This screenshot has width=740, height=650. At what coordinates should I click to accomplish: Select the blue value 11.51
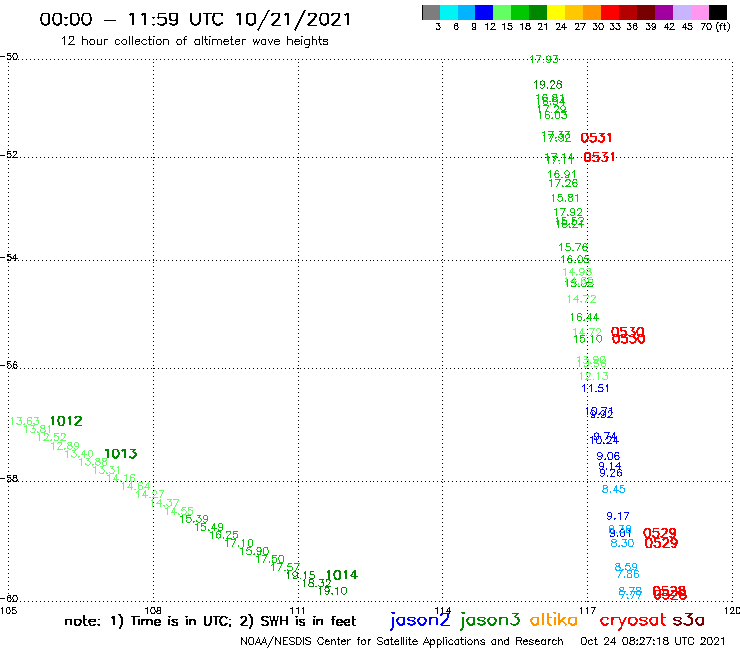point(595,388)
